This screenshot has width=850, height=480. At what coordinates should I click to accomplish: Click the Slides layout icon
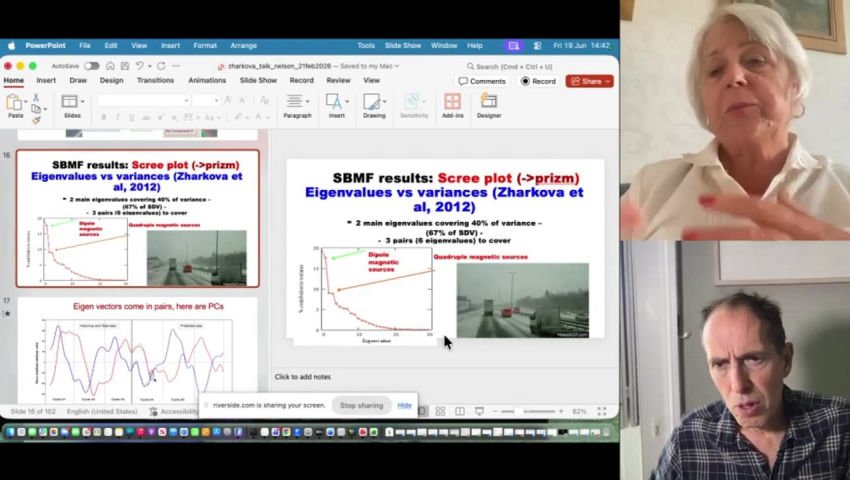[x=69, y=101]
